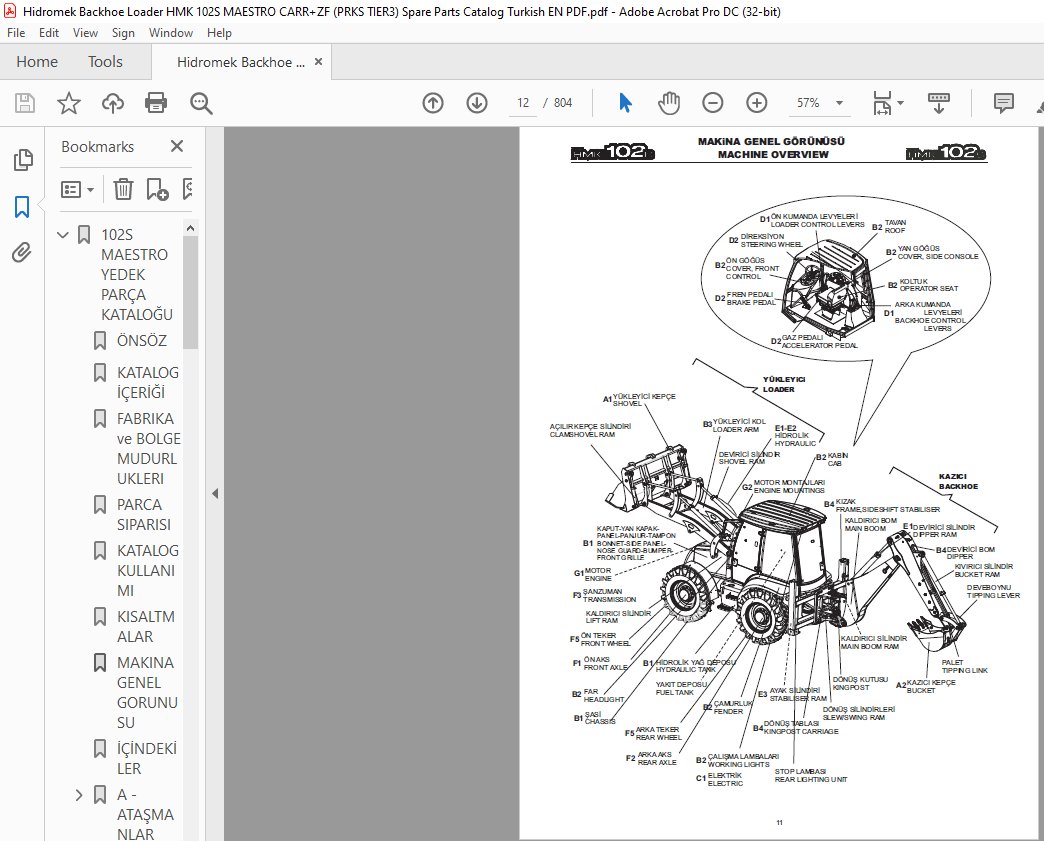
Task: Open the fit page options icon
Action: coord(882,103)
